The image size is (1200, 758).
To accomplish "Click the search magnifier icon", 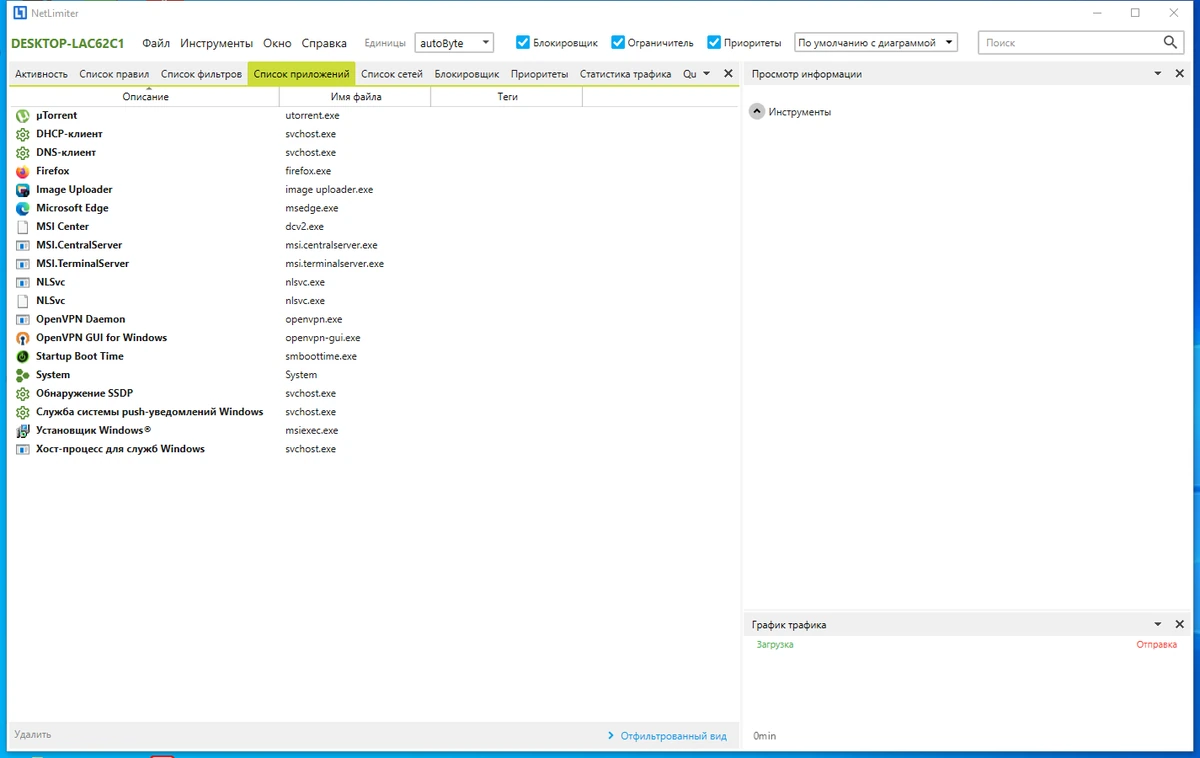I will [x=1171, y=42].
